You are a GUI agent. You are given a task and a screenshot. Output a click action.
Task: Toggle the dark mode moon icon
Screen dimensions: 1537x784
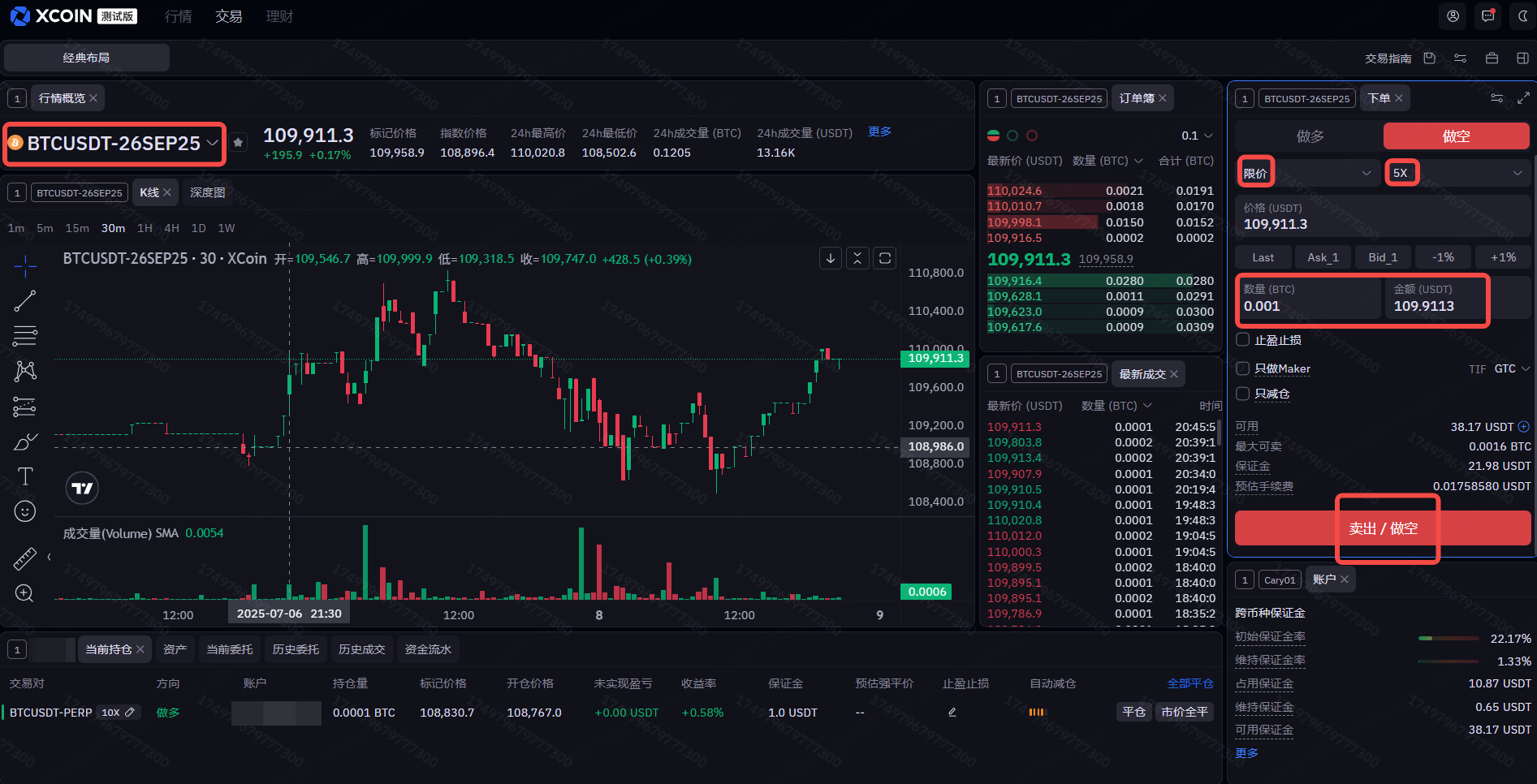(x=1523, y=16)
